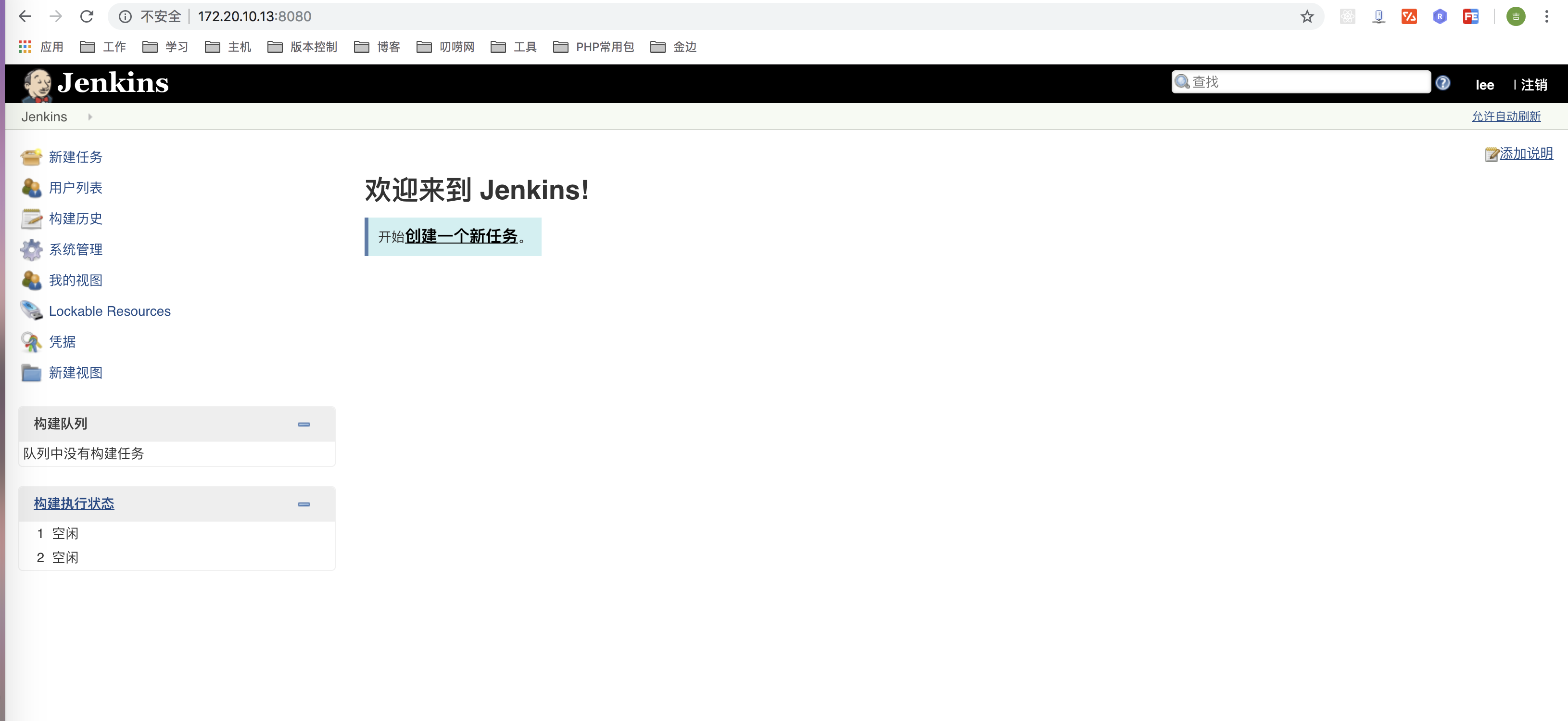
Task: Select executor row '1 空闲'
Action: [177, 533]
